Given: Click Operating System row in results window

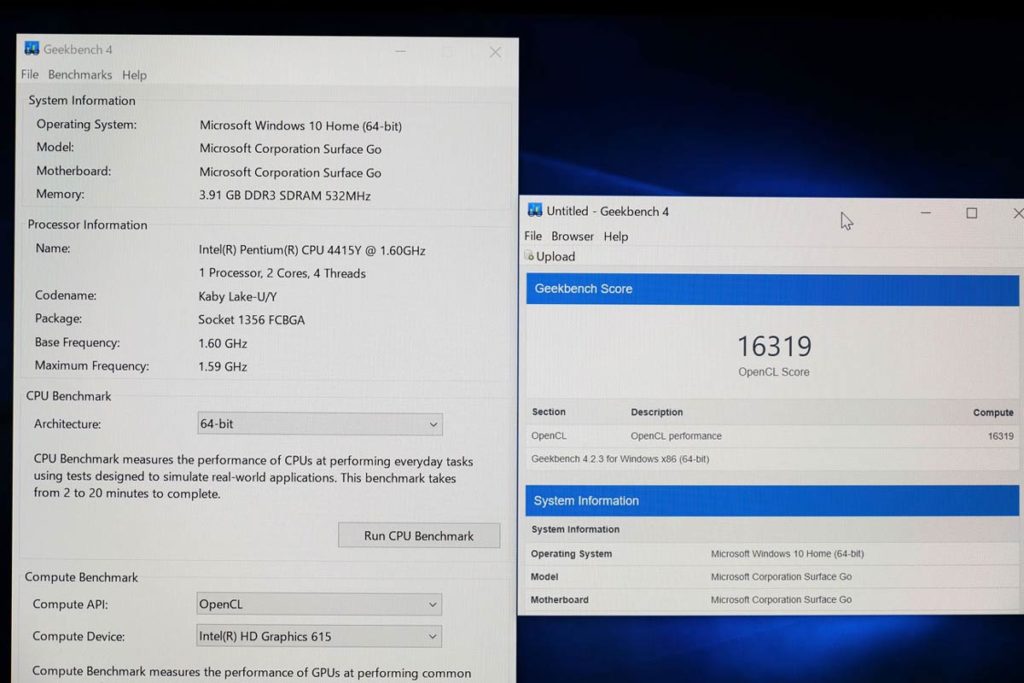Looking at the screenshot, I should click(773, 554).
